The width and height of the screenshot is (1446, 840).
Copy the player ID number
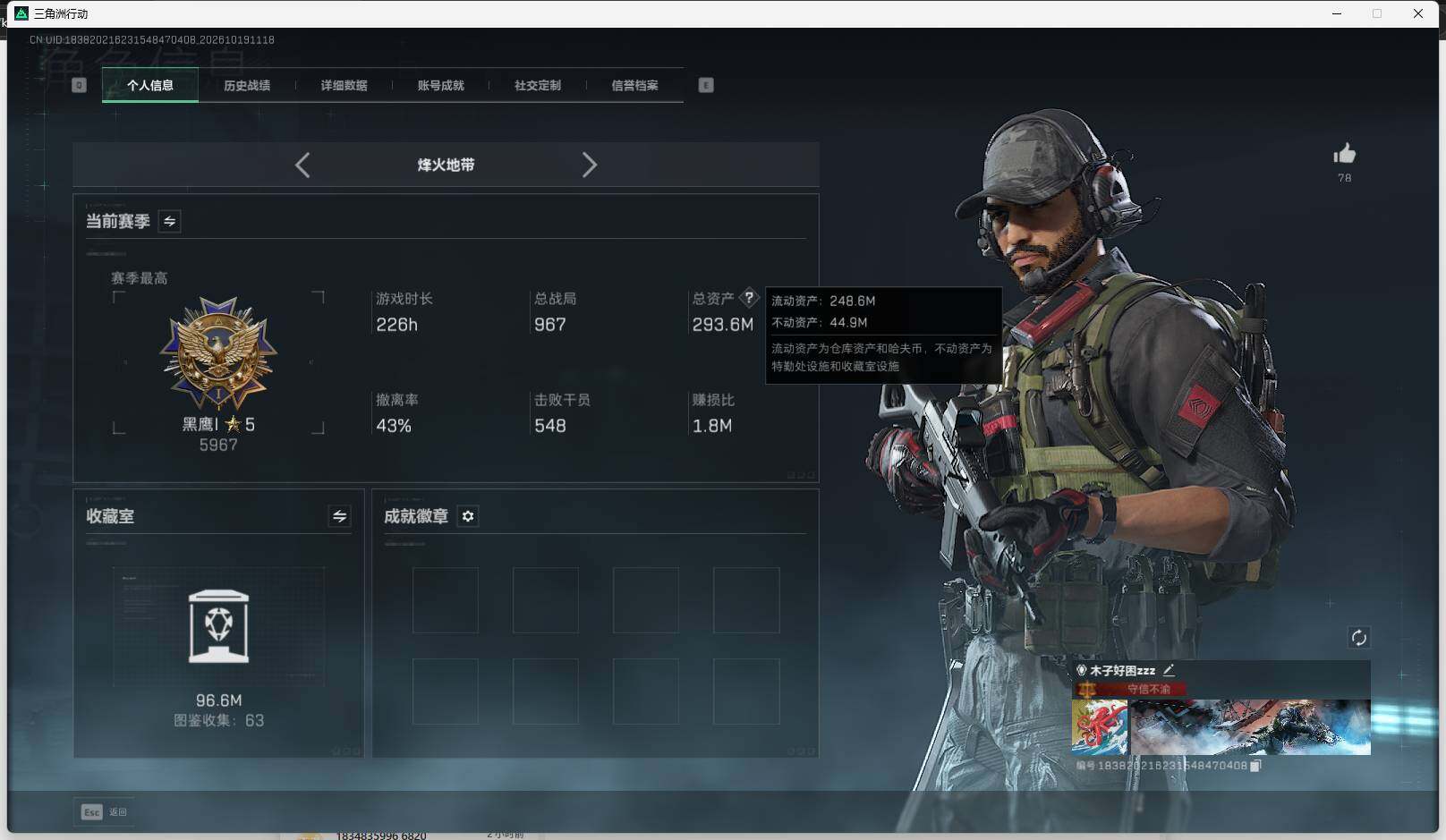[1255, 766]
